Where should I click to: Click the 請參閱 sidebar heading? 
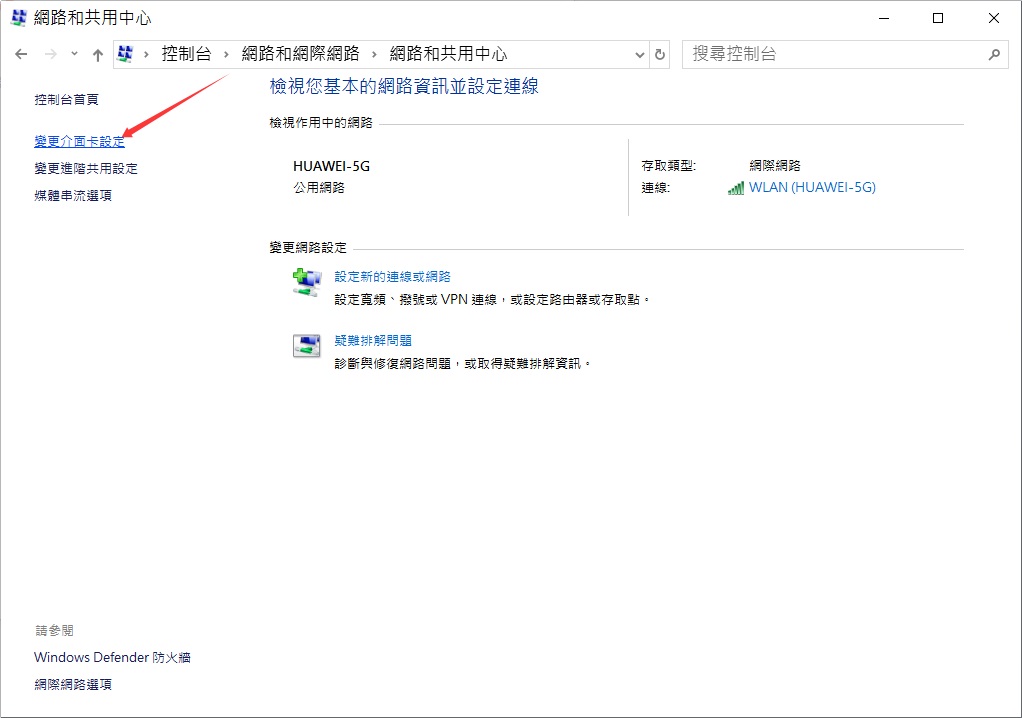[54, 631]
